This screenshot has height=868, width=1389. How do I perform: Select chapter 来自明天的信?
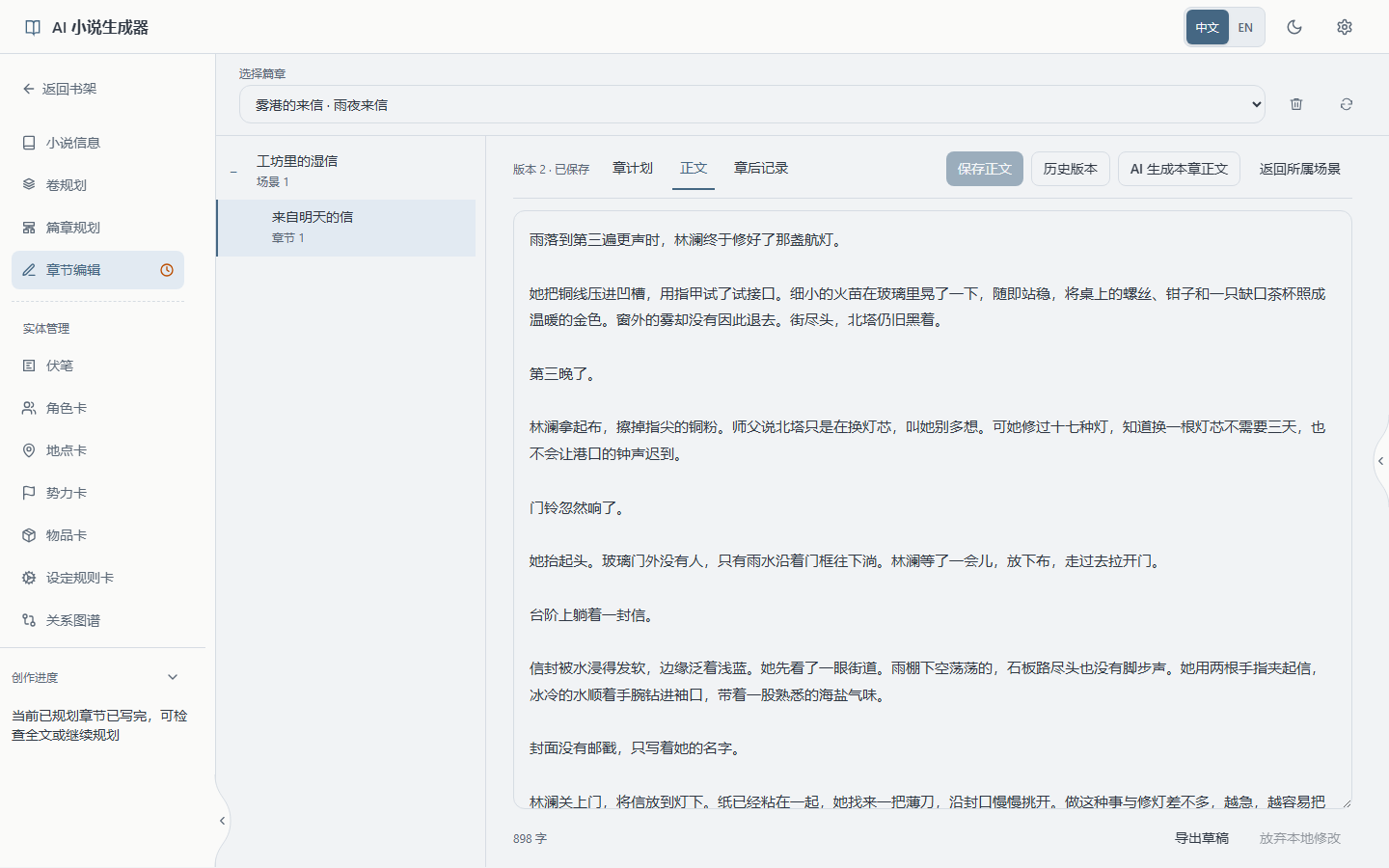tap(347, 228)
